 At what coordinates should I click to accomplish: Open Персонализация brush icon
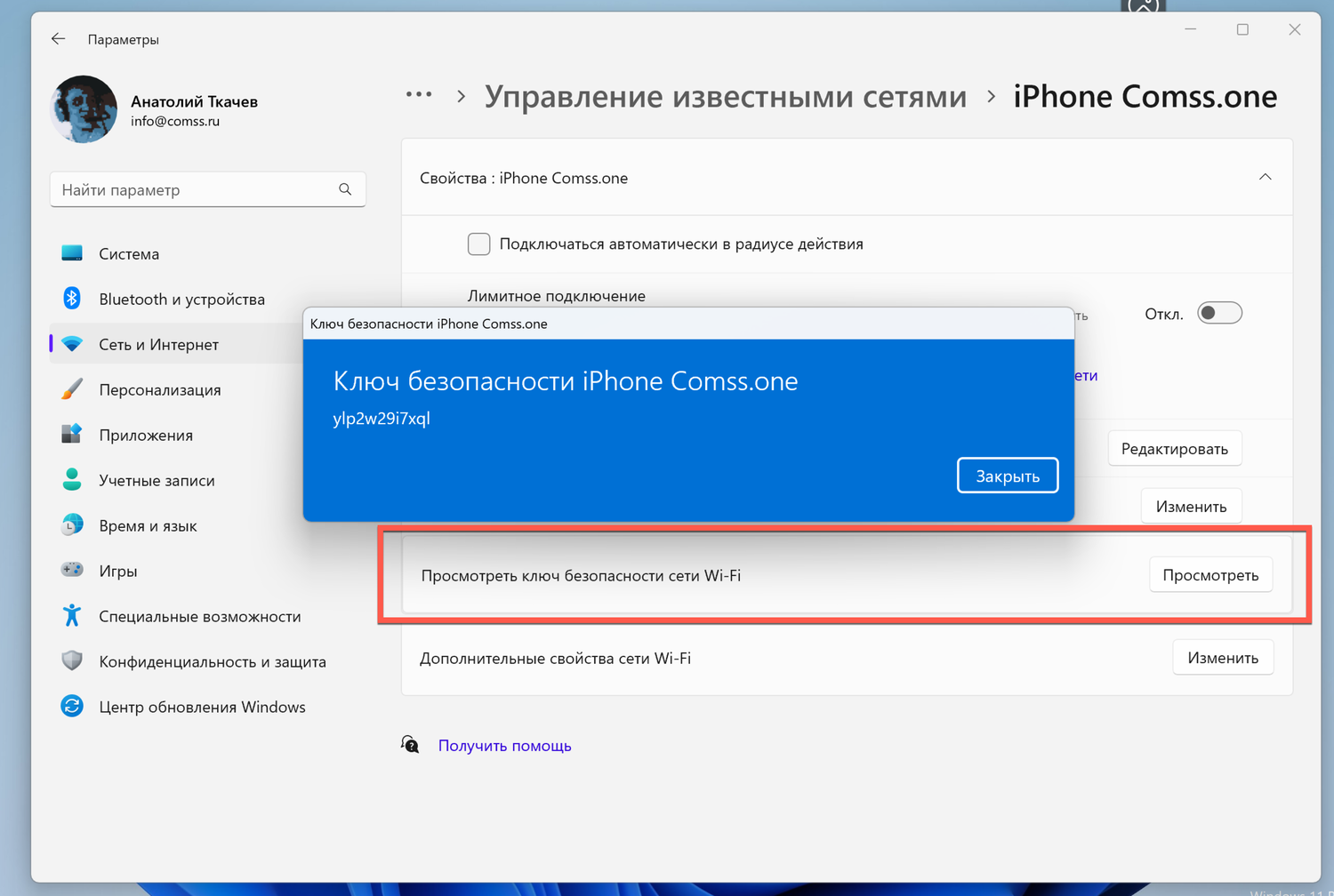tap(72, 389)
